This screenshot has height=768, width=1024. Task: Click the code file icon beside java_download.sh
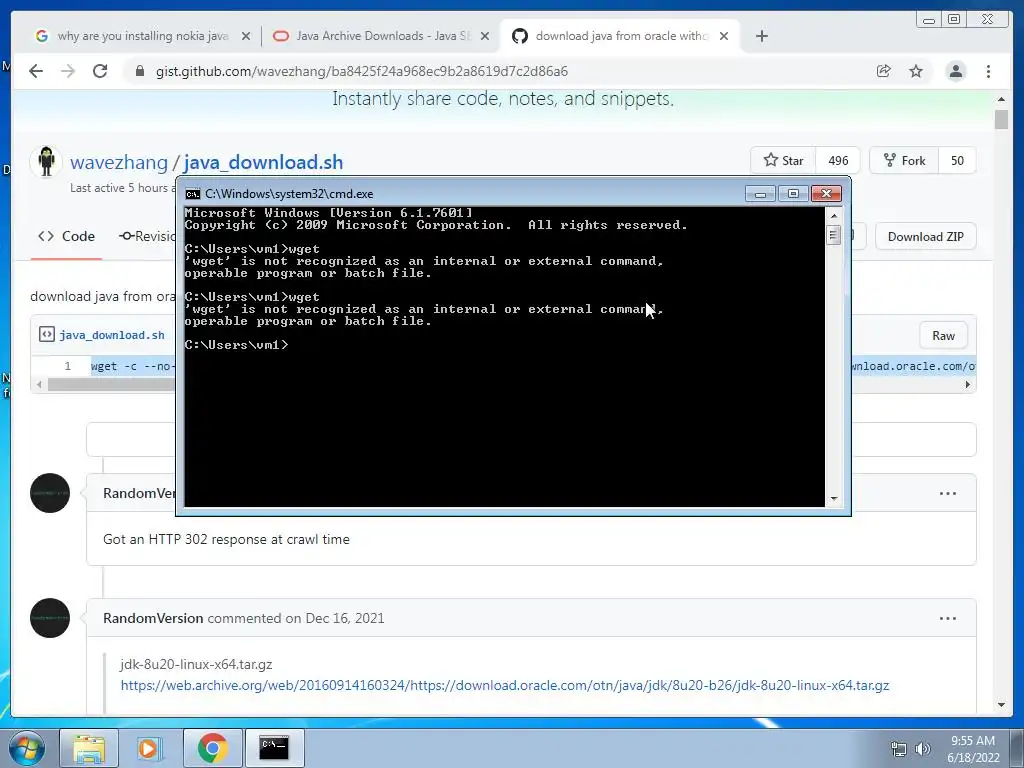[46, 335]
